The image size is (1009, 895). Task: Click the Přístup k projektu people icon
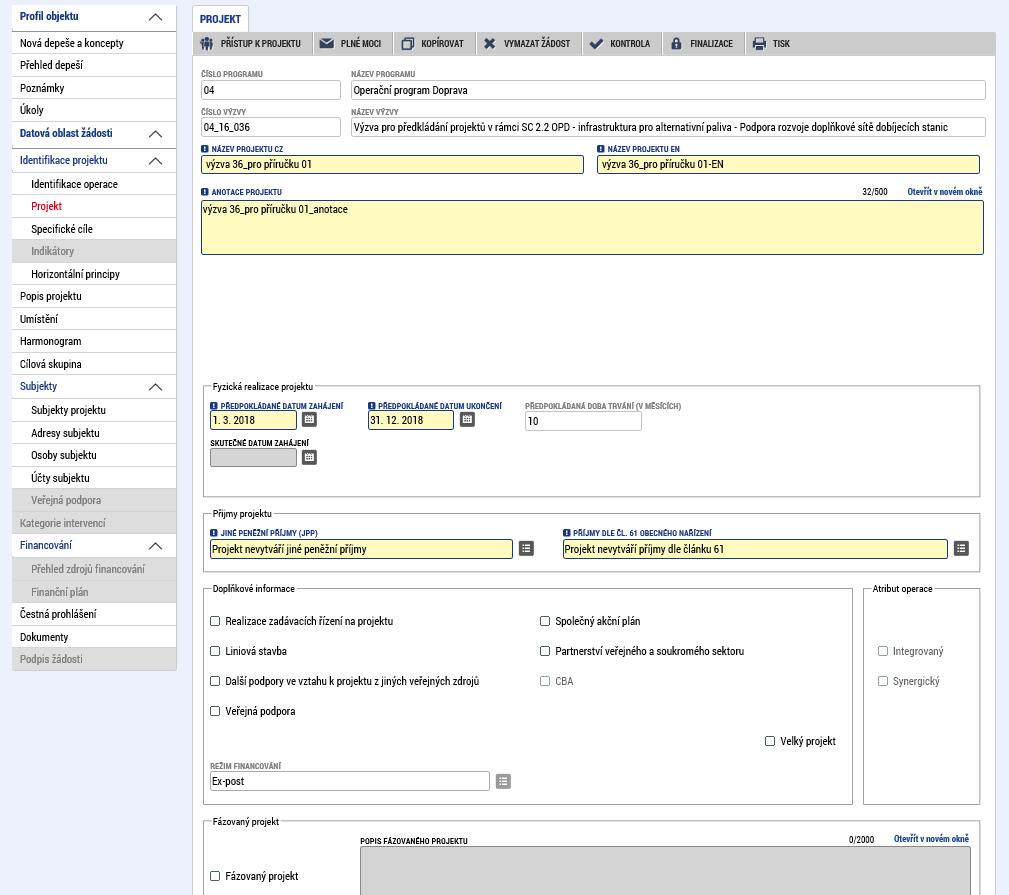[x=207, y=44]
